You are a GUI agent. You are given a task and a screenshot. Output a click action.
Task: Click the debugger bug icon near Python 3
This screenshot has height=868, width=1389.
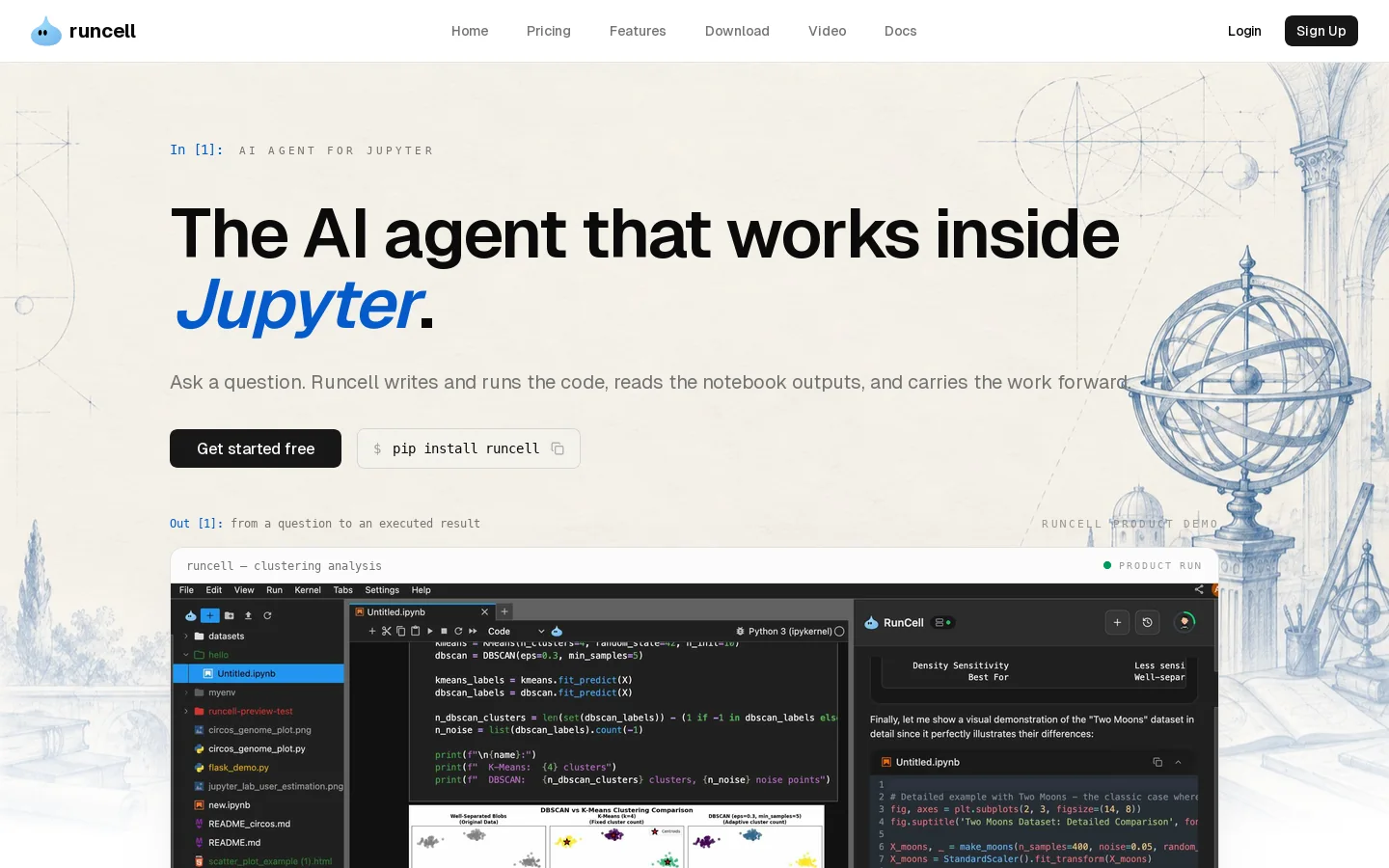tap(740, 632)
